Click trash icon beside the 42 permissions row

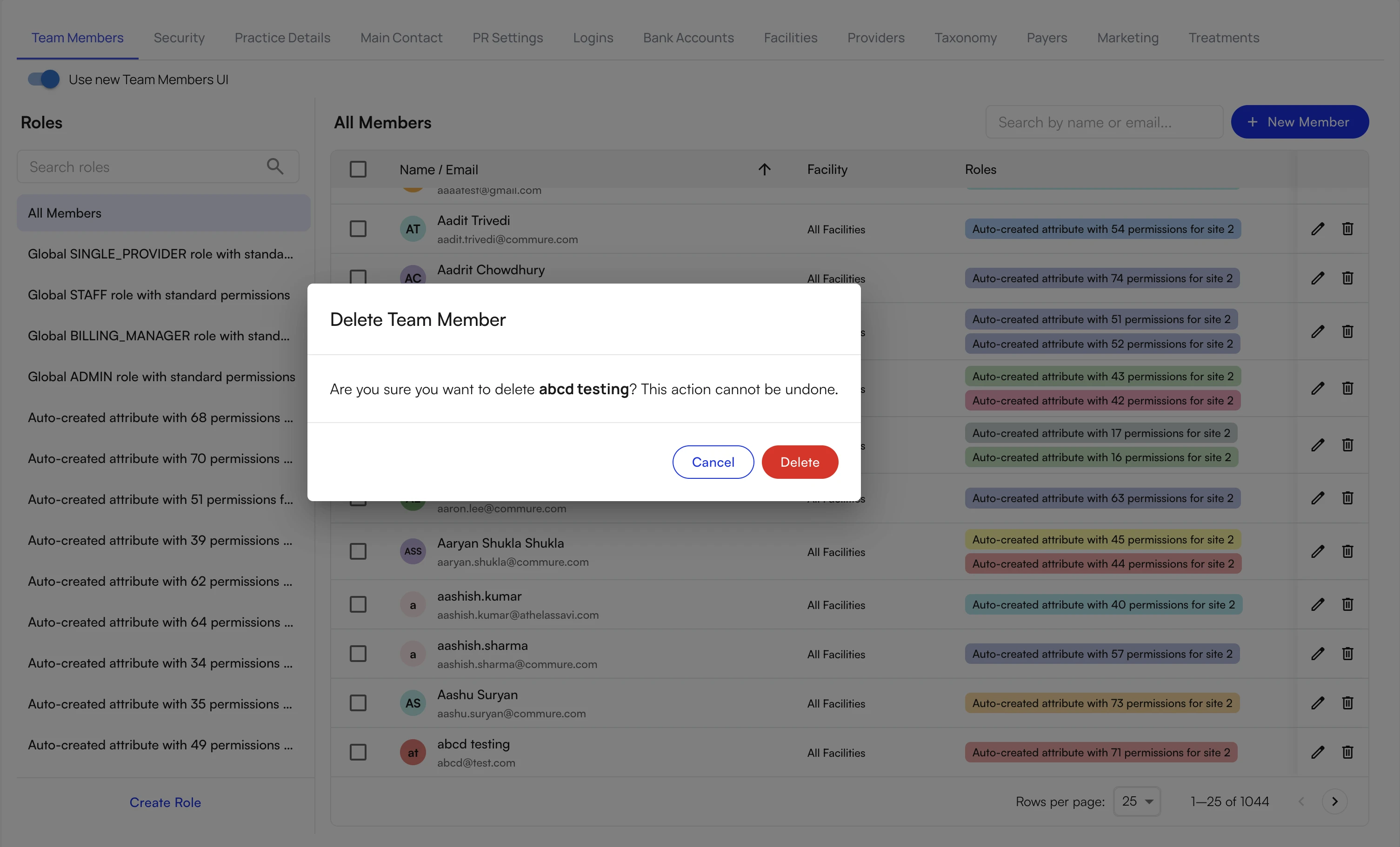pos(1347,388)
